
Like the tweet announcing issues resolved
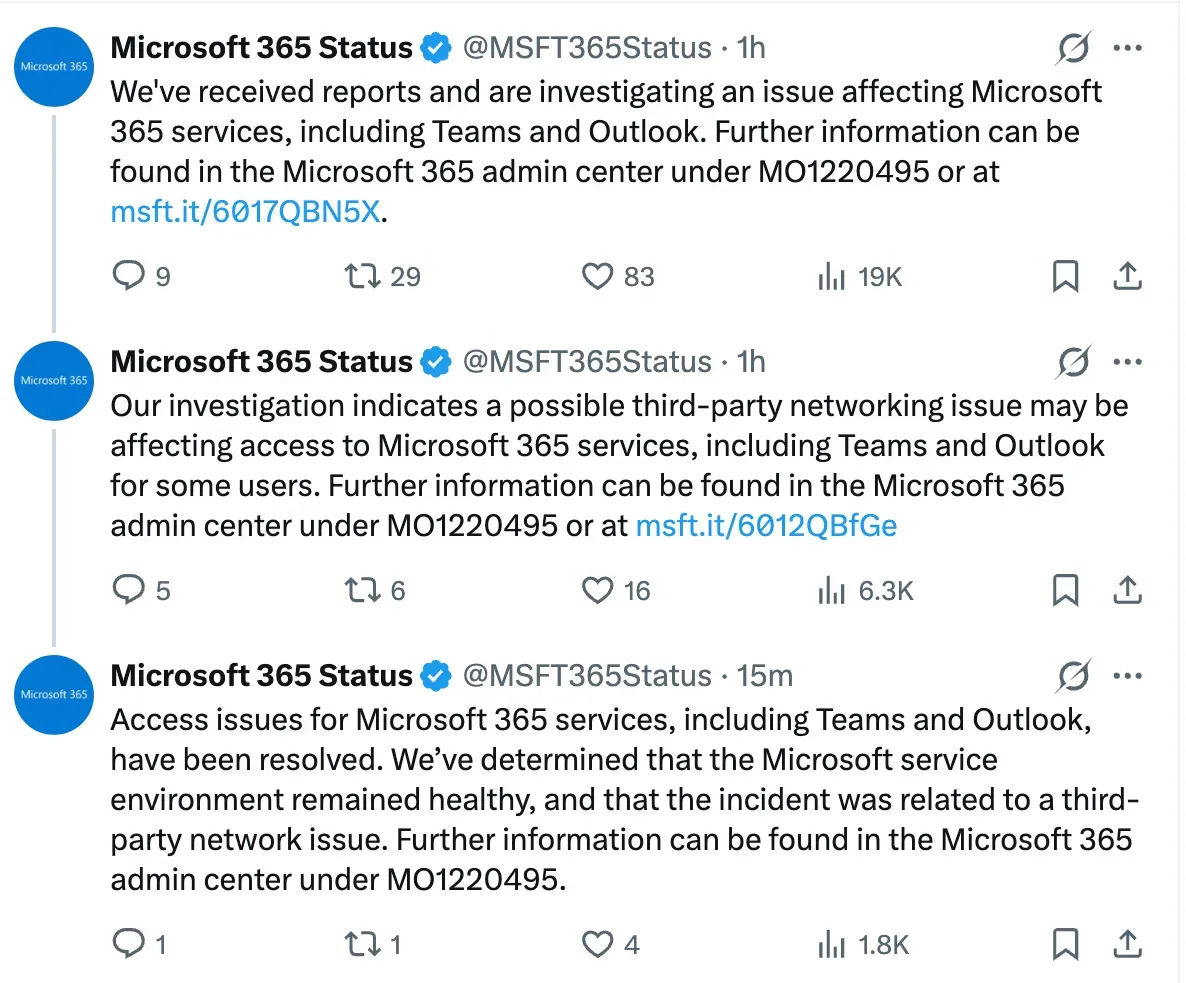597,944
